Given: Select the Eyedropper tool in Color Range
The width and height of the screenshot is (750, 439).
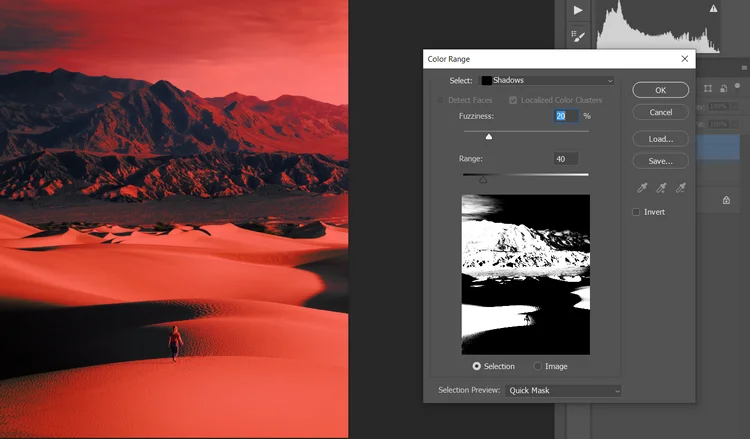Looking at the screenshot, I should 641,187.
